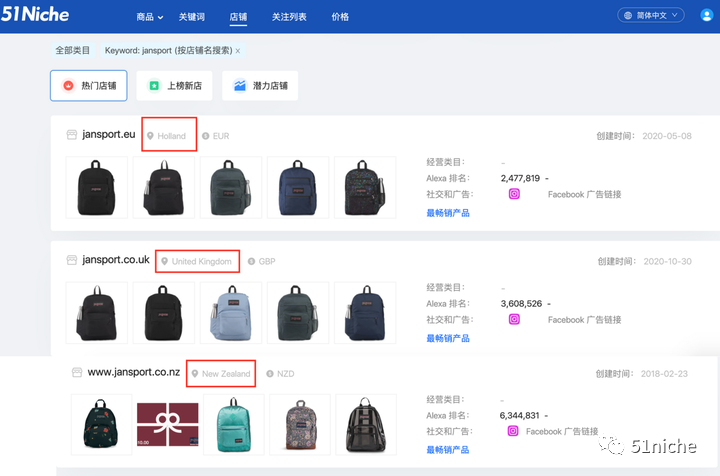Click the Alexa rank value 3,608,526
The image size is (720, 476).
pyautogui.click(x=521, y=303)
